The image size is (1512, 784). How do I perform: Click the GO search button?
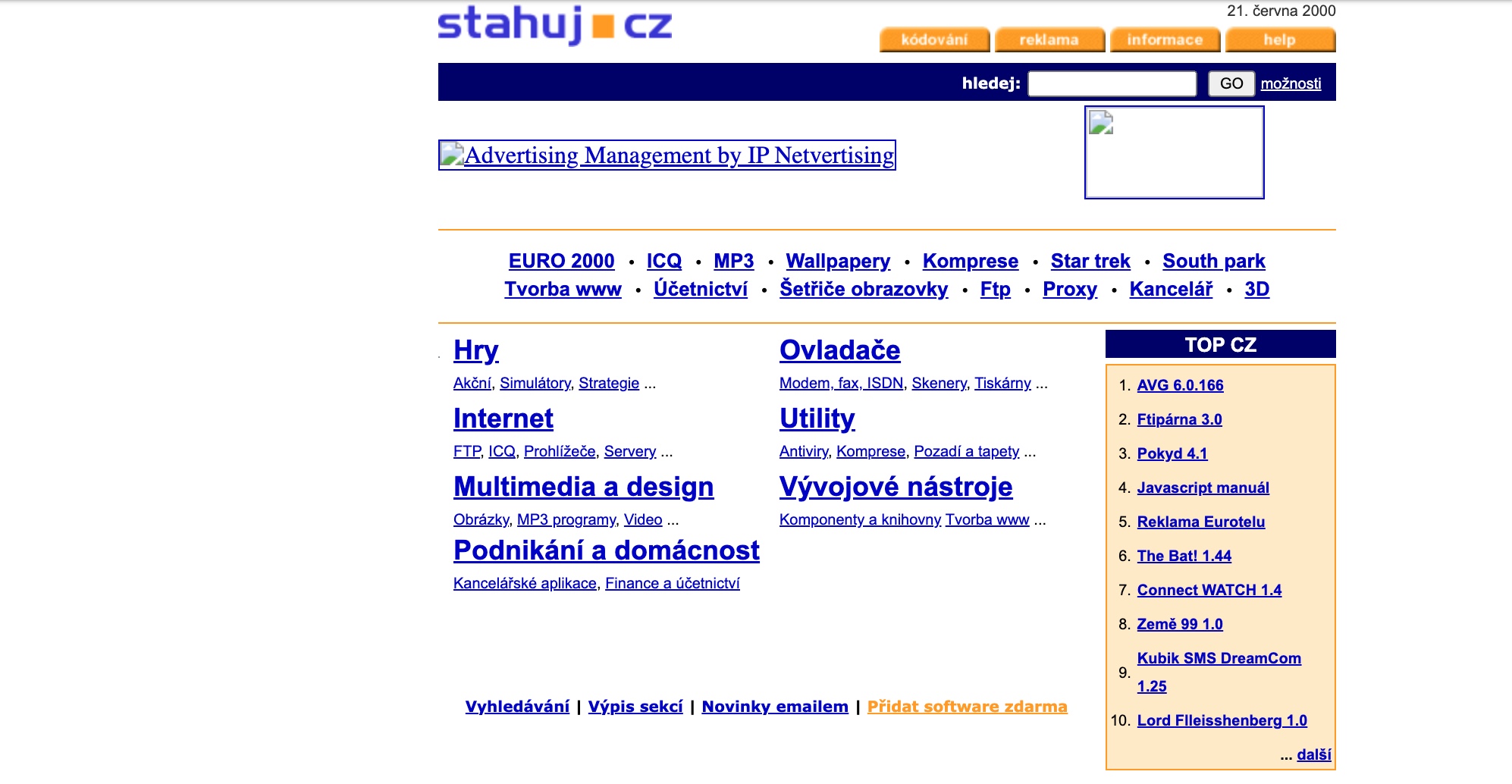1231,83
